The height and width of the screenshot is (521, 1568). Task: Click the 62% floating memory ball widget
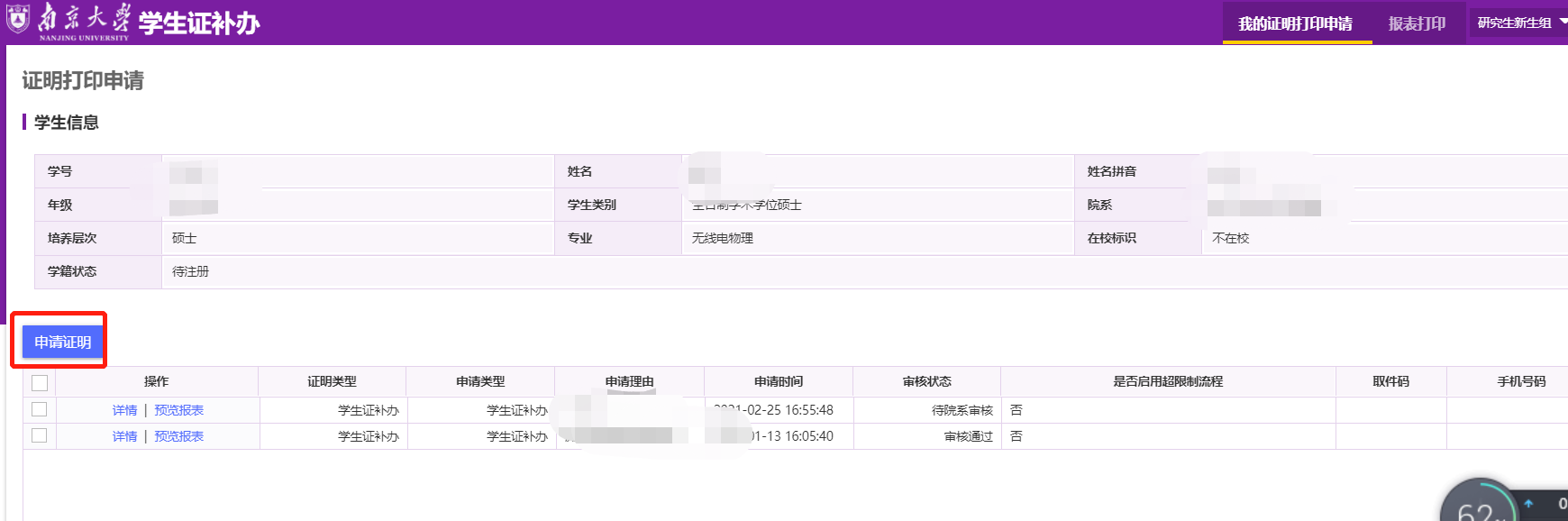pyautogui.click(x=1478, y=507)
